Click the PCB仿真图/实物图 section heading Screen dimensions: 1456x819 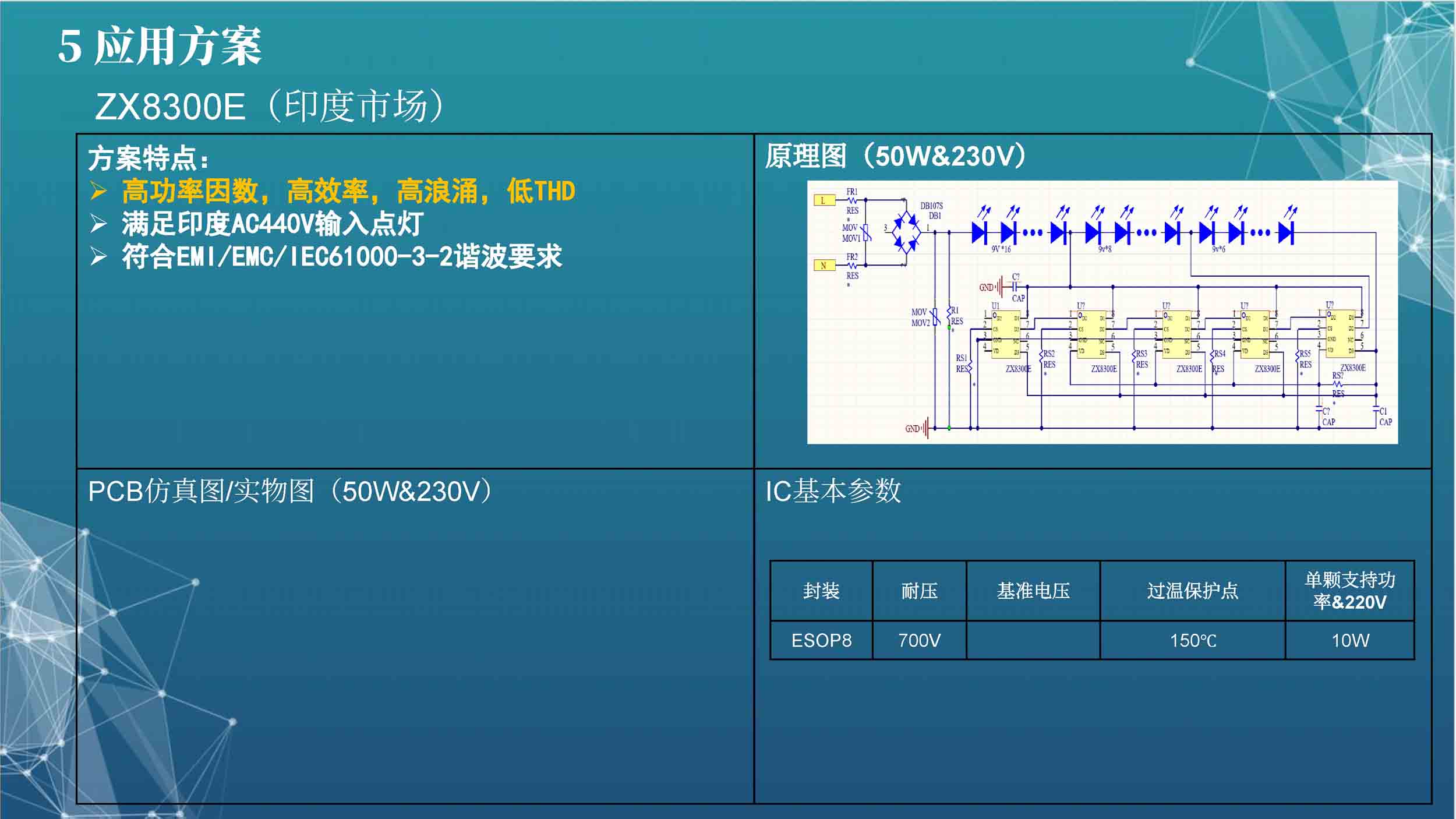point(291,491)
